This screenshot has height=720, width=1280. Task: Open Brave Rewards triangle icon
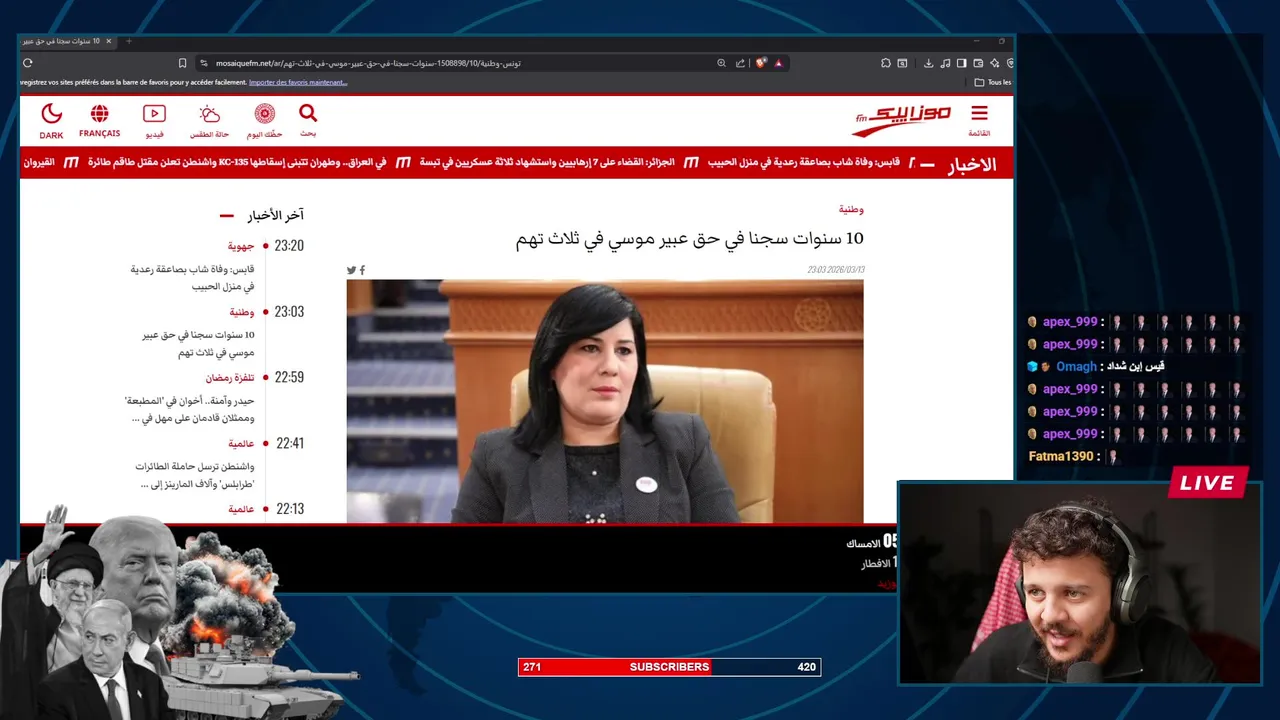778,63
